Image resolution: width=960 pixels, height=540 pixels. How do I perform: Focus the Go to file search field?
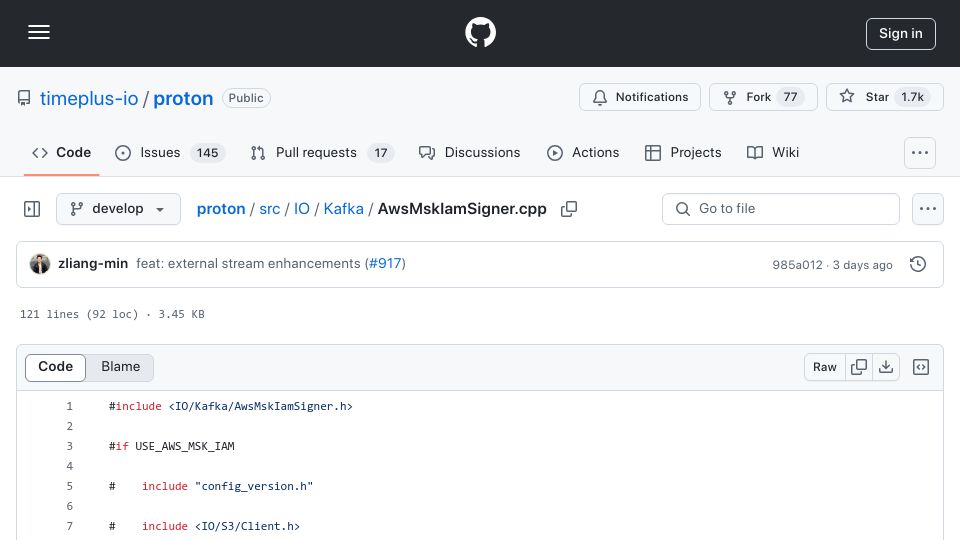(781, 209)
